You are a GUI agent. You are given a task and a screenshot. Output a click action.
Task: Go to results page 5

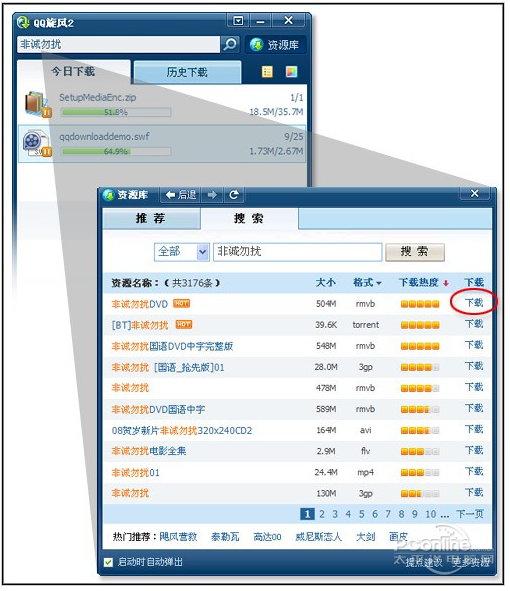pos(361,514)
